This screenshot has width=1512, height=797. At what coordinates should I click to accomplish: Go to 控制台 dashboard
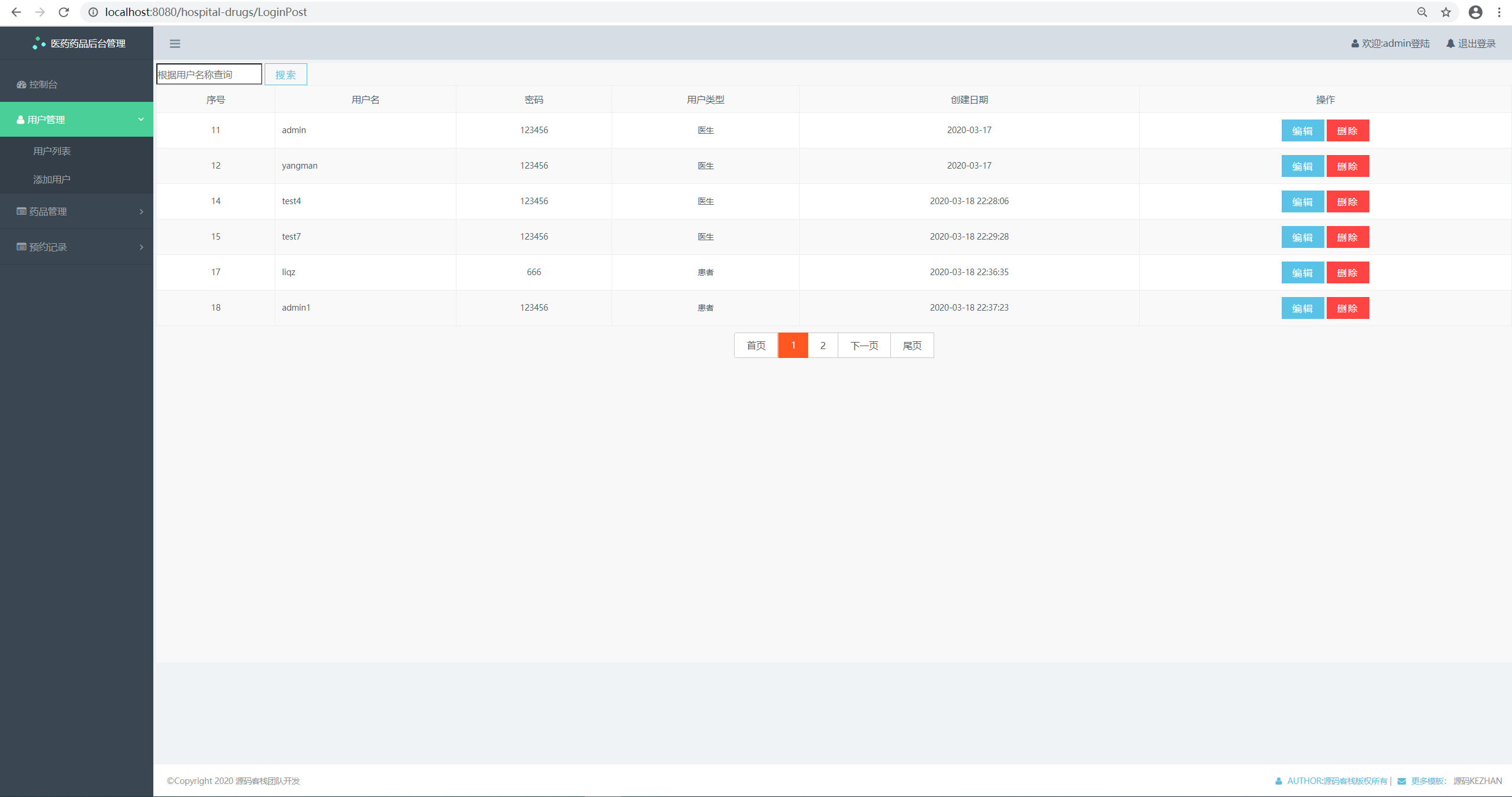tap(43, 84)
